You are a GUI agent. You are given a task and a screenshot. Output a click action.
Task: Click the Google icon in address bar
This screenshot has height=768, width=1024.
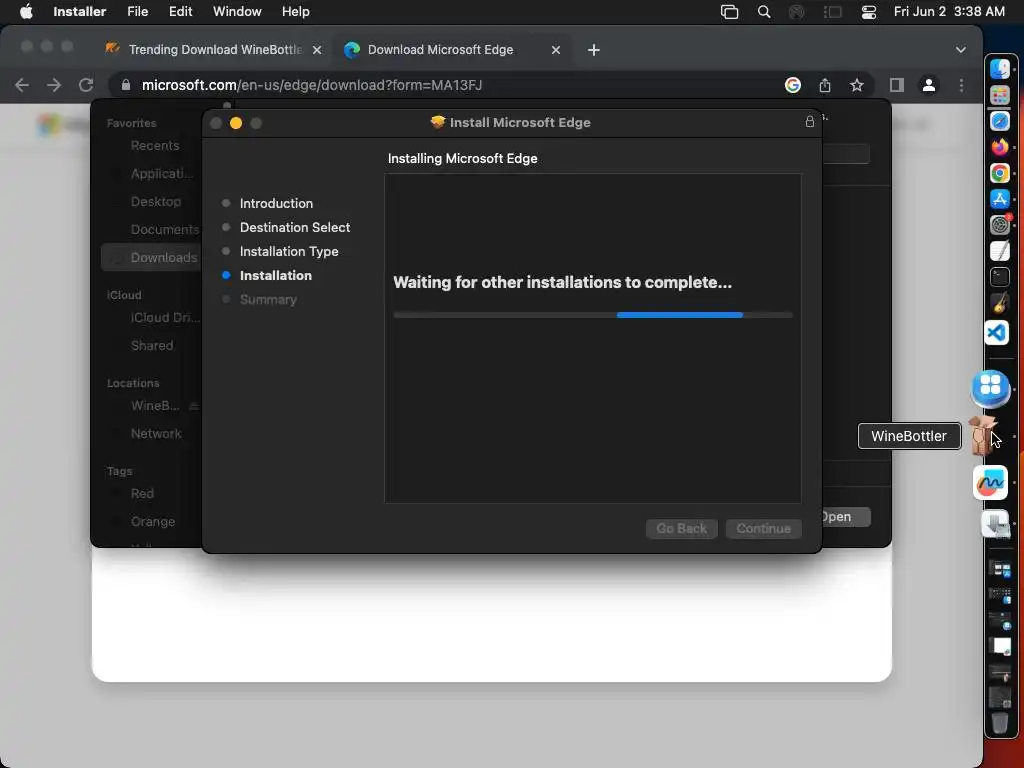[793, 85]
